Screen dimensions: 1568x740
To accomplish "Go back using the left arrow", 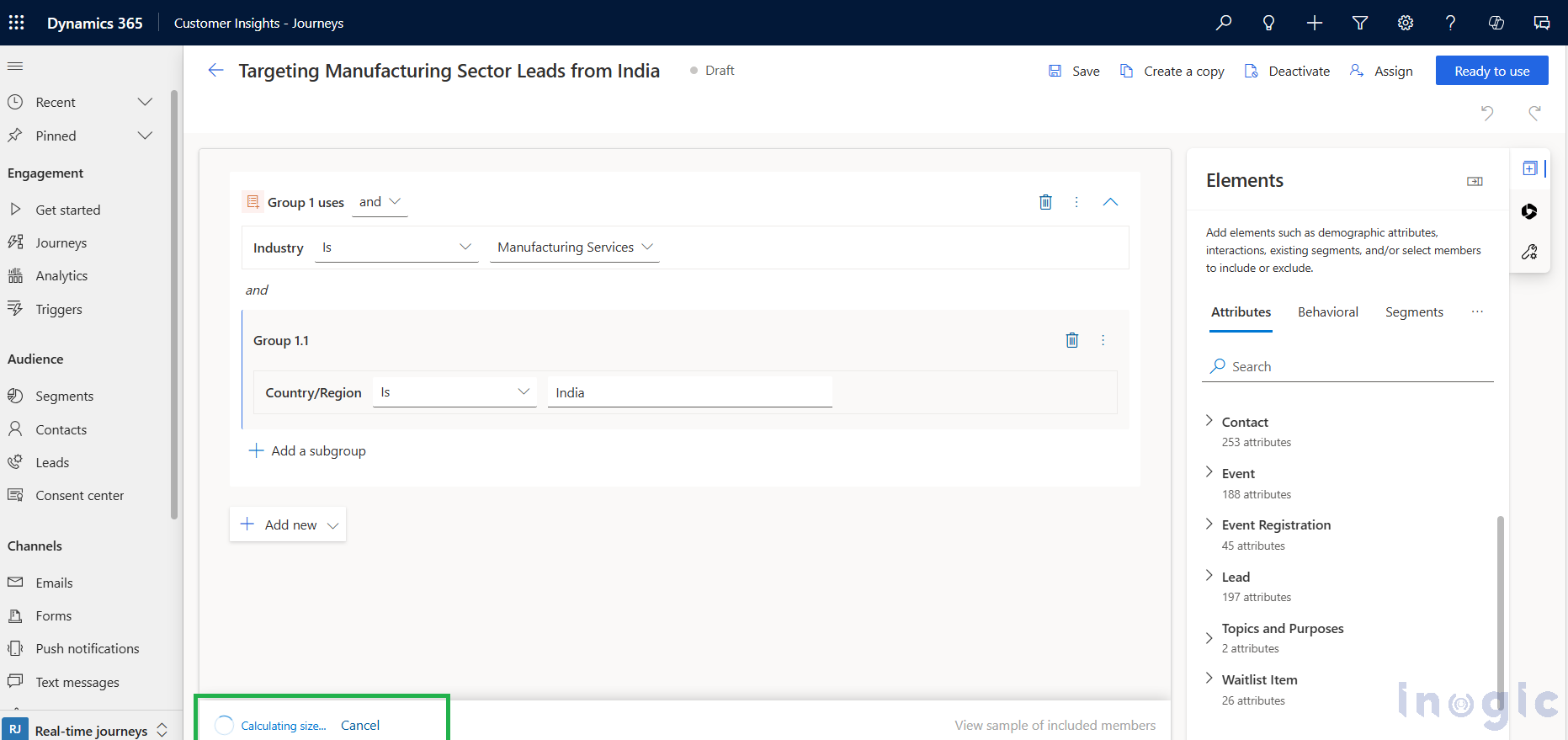I will coord(215,71).
